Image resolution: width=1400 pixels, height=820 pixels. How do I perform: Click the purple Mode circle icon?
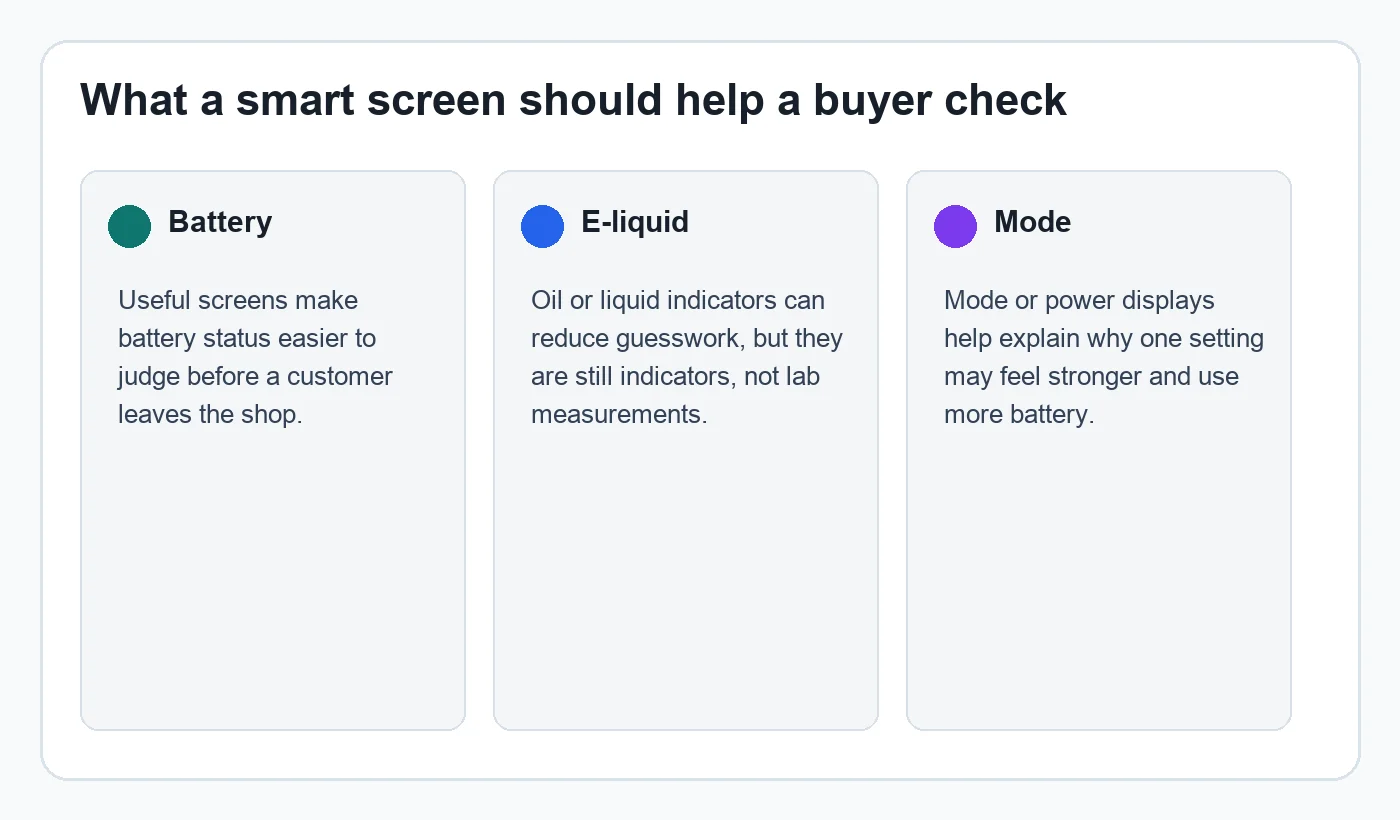point(956,226)
